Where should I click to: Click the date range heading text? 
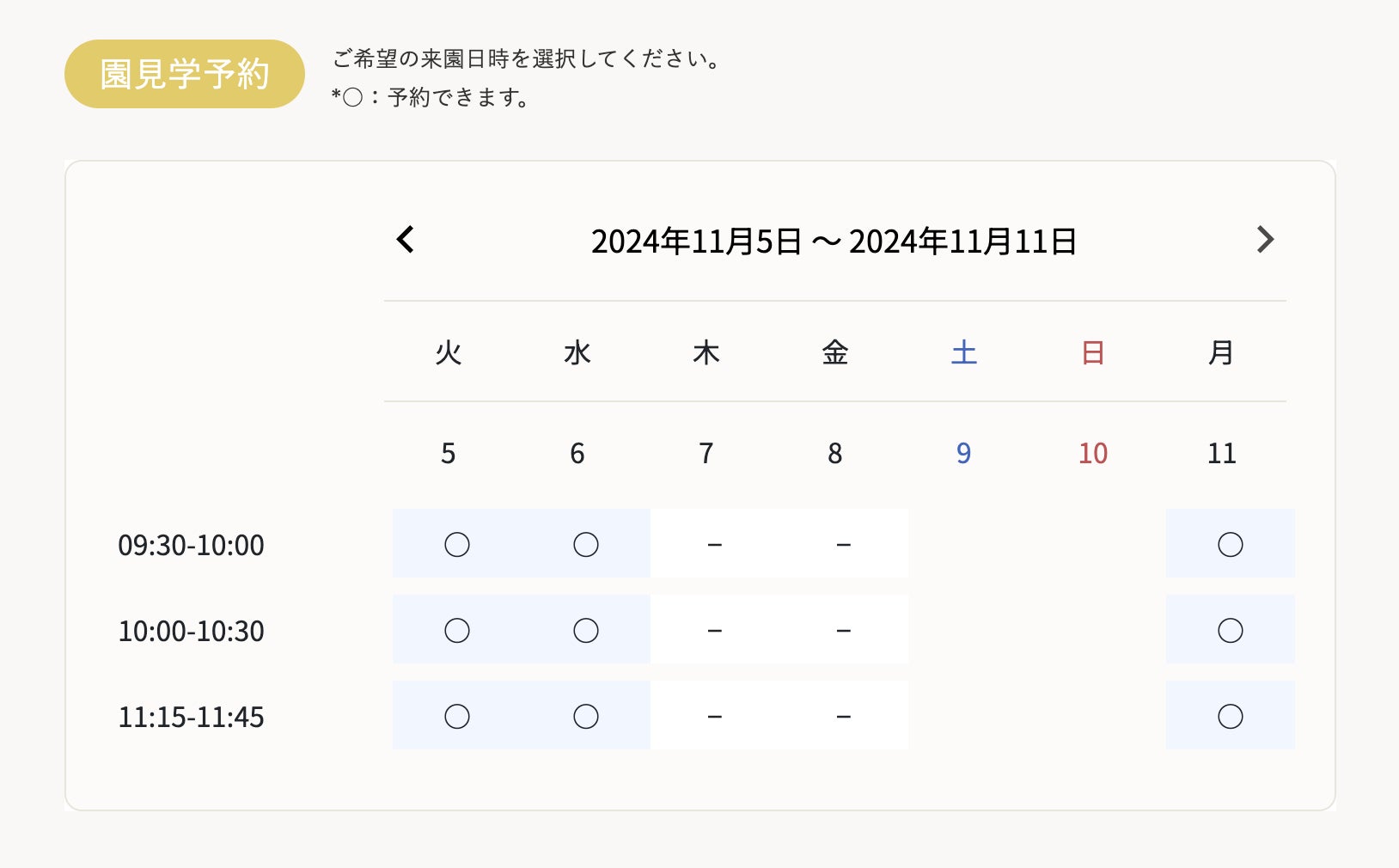pos(834,241)
